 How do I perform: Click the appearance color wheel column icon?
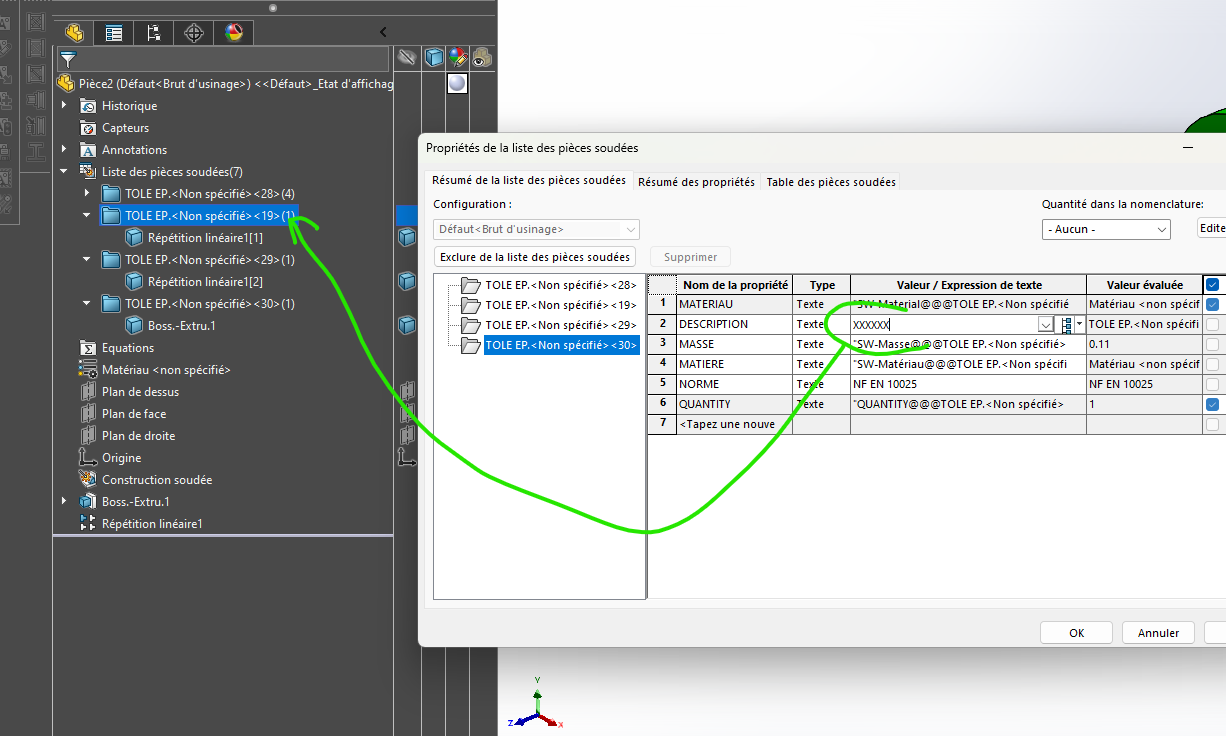pyautogui.click(x=458, y=58)
